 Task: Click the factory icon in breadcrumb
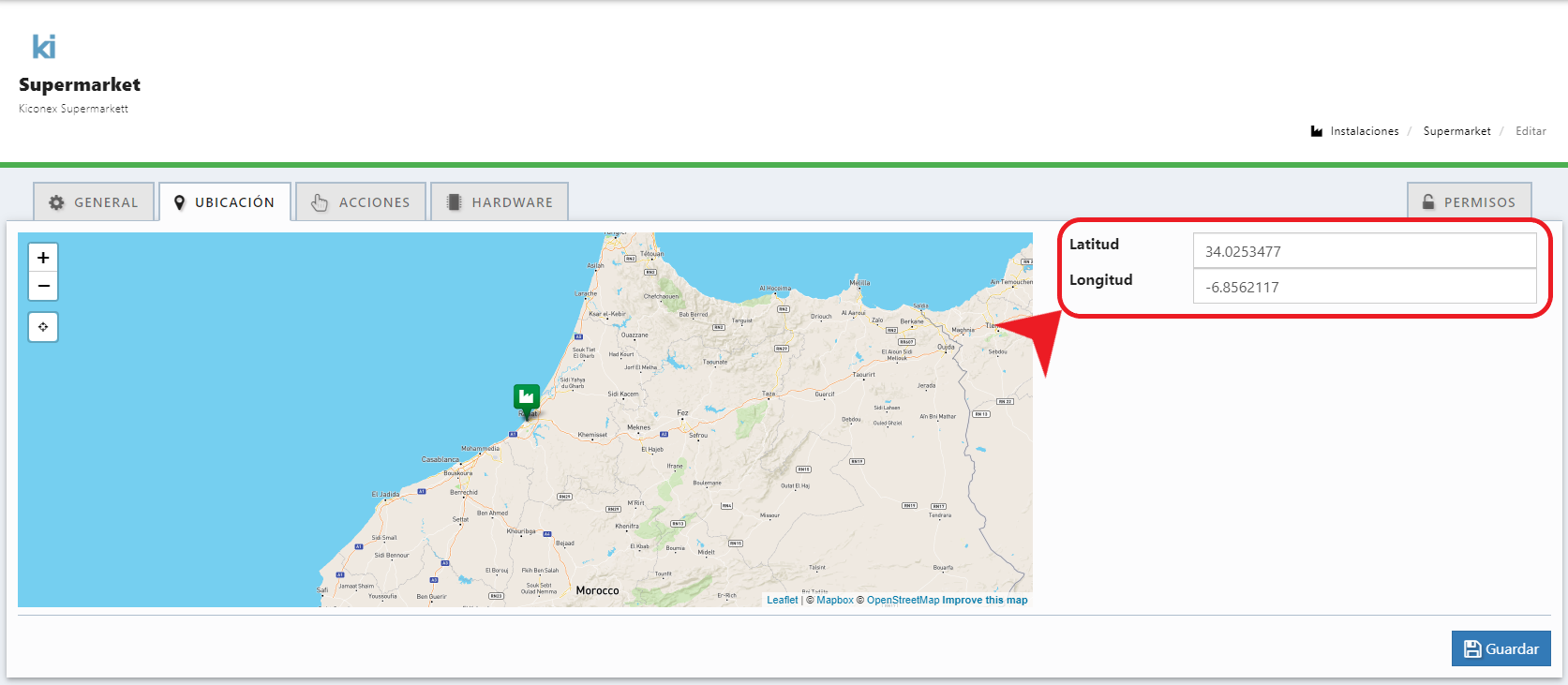[x=1317, y=131]
